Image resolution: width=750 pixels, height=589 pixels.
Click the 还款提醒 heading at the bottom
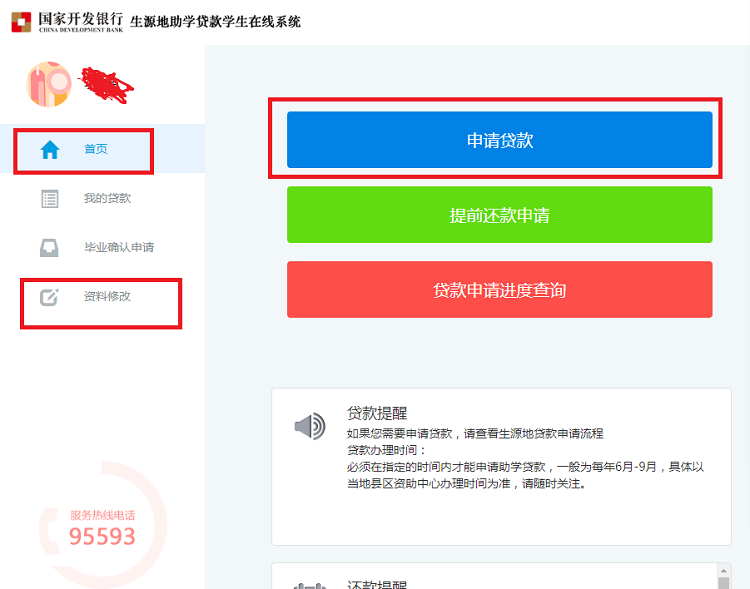coord(377,584)
